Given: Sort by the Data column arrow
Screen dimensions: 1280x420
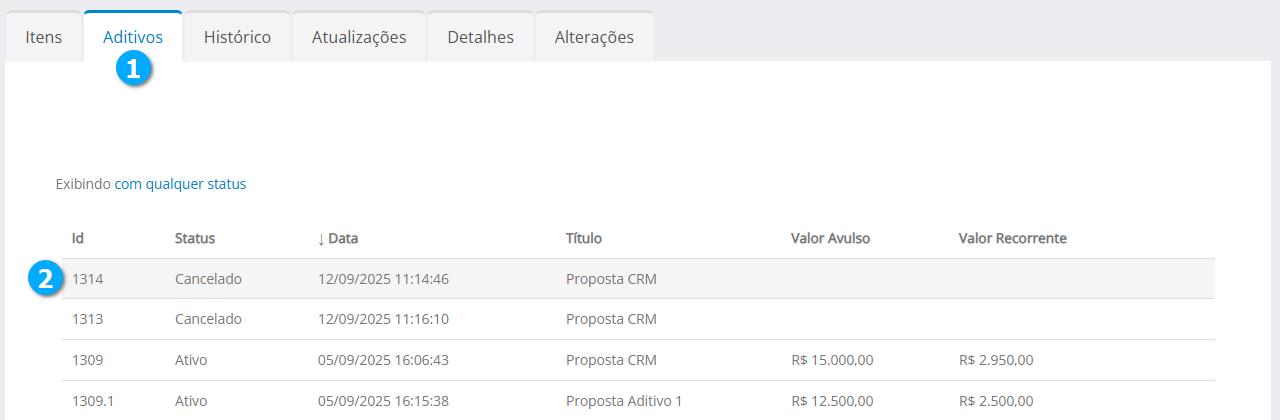Looking at the screenshot, I should click(321, 239).
